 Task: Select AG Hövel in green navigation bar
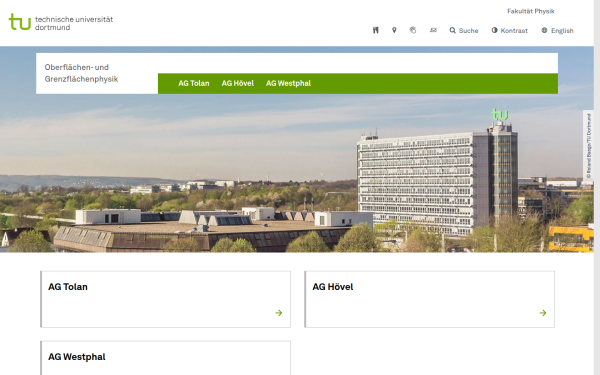238,83
